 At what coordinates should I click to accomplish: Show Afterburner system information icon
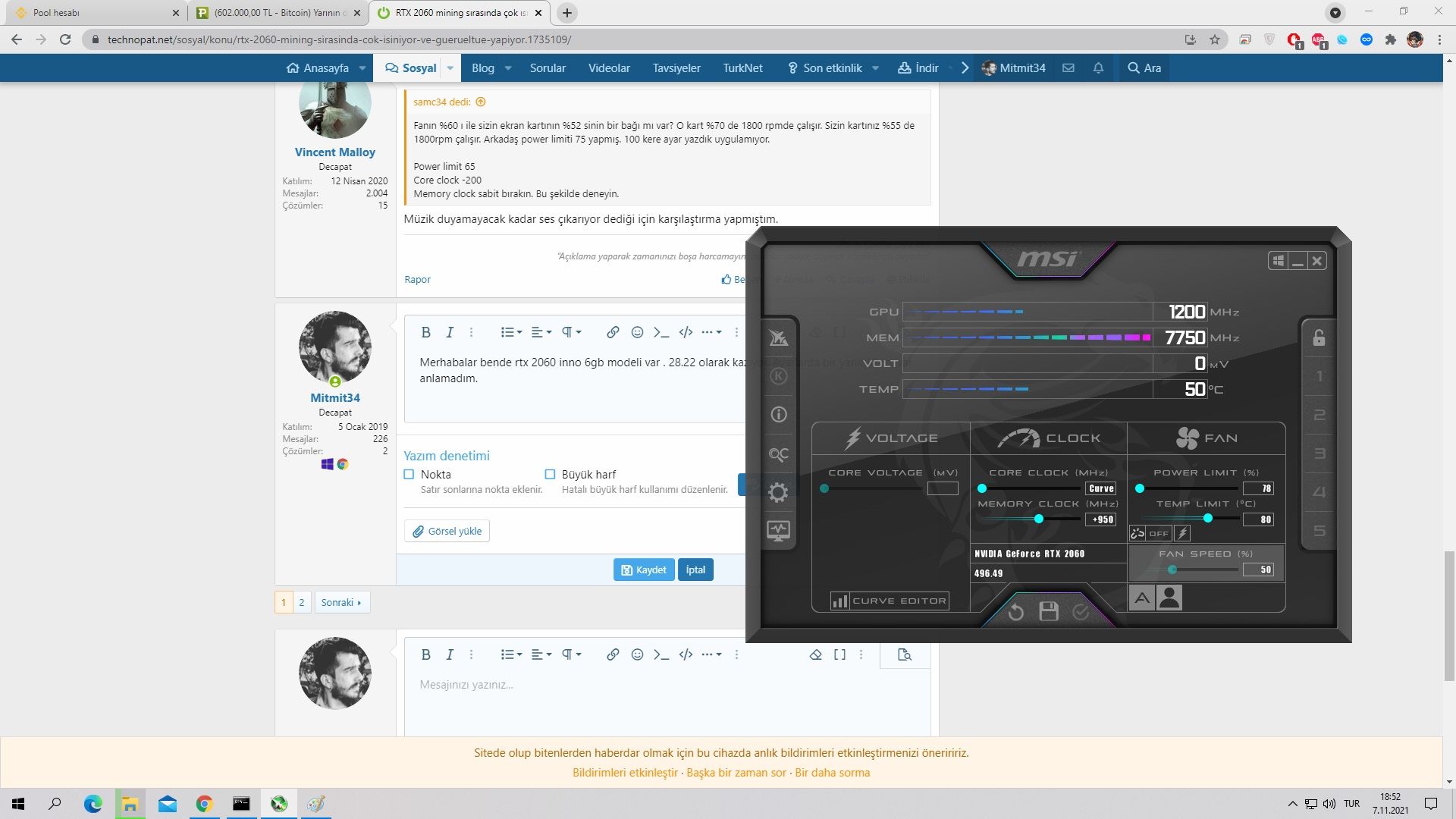(778, 415)
